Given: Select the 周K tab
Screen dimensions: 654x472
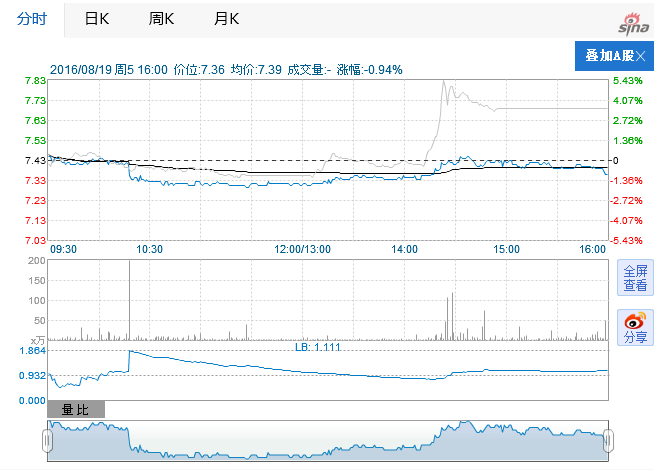Looking at the screenshot, I should [160, 19].
